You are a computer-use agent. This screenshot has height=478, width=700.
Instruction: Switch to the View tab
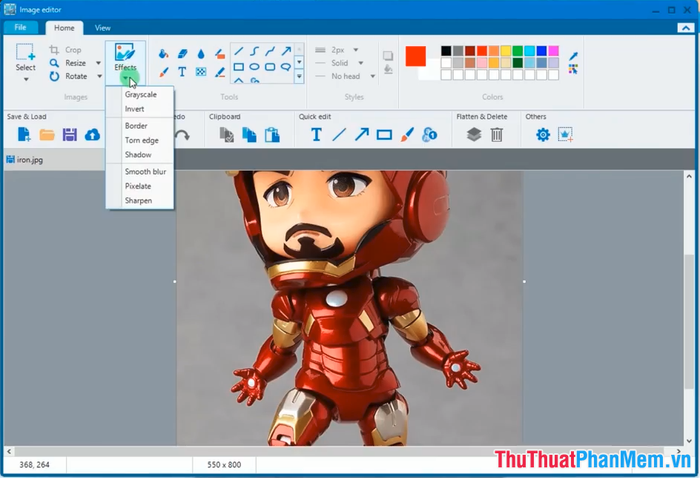102,28
